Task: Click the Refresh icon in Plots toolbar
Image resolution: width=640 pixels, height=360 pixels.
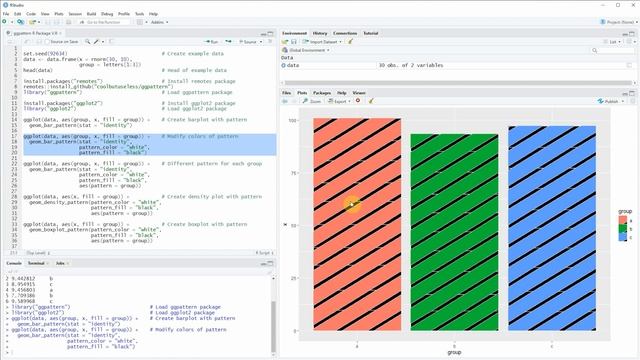Action: 633,101
